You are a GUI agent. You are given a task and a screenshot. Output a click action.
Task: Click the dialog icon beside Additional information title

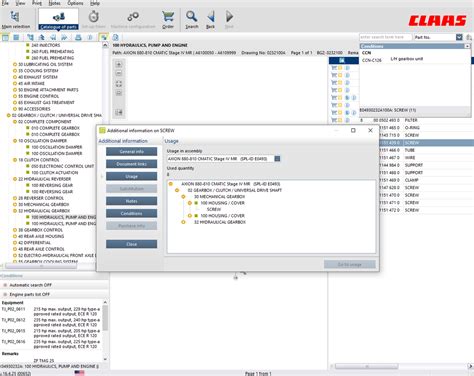(102, 130)
